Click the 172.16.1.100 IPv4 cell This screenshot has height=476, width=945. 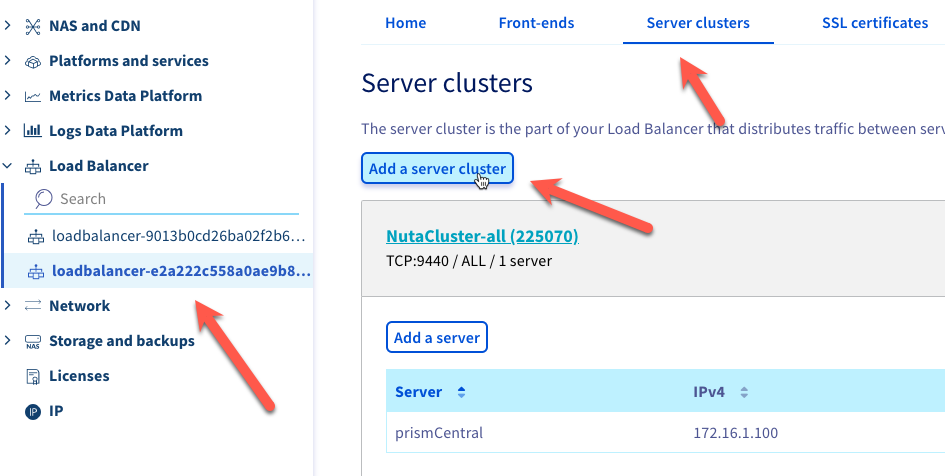pos(735,433)
